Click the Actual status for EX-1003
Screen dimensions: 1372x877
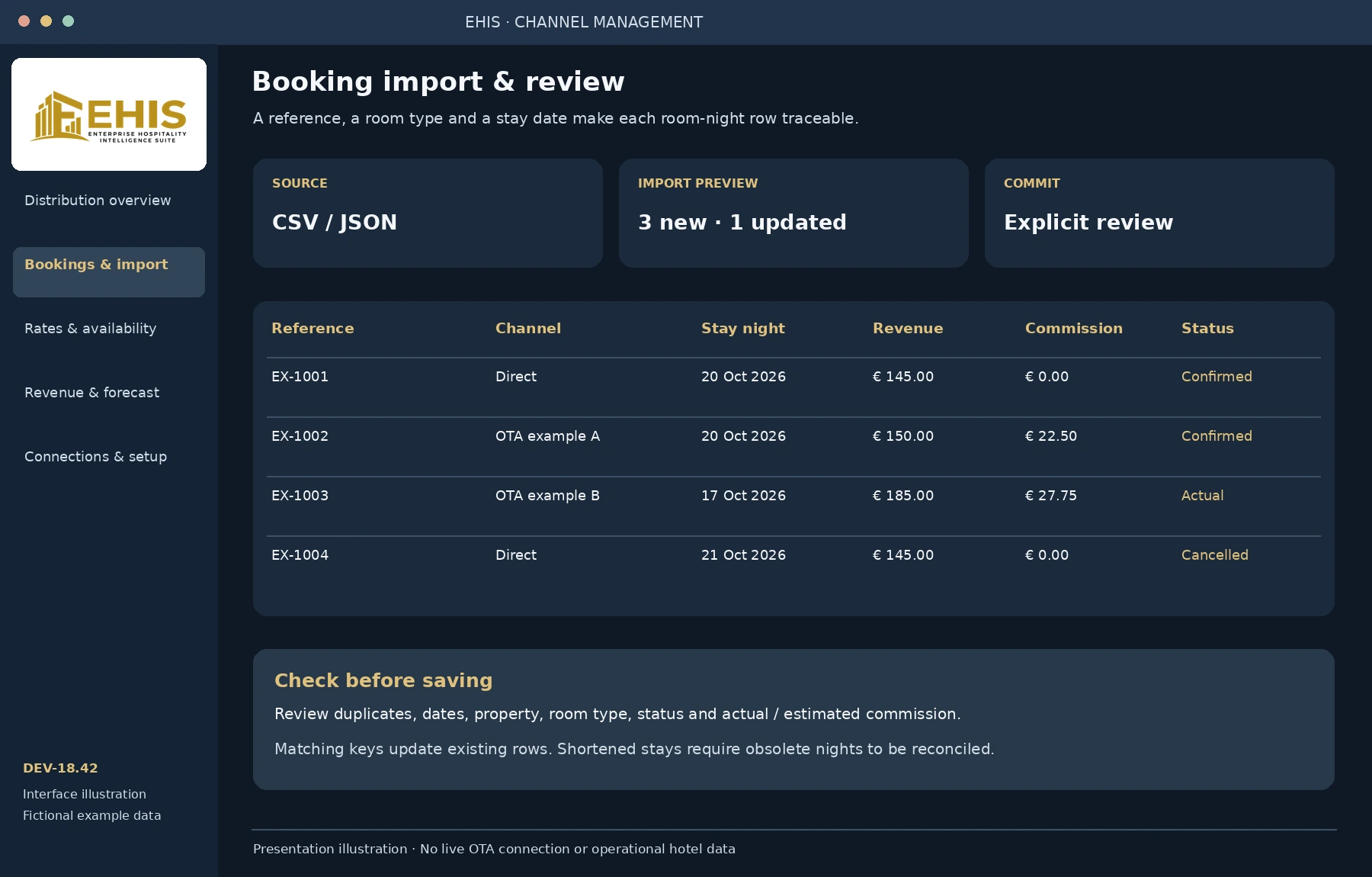coord(1202,496)
